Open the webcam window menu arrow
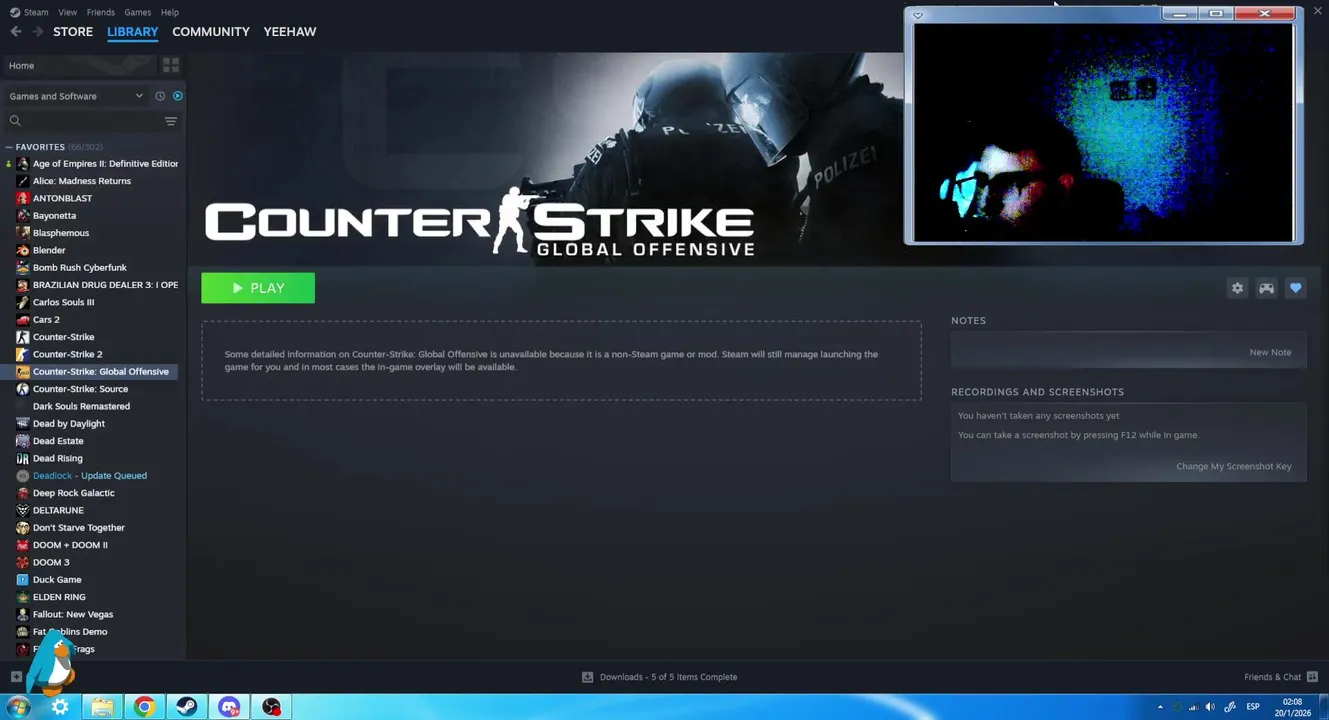 (918, 15)
